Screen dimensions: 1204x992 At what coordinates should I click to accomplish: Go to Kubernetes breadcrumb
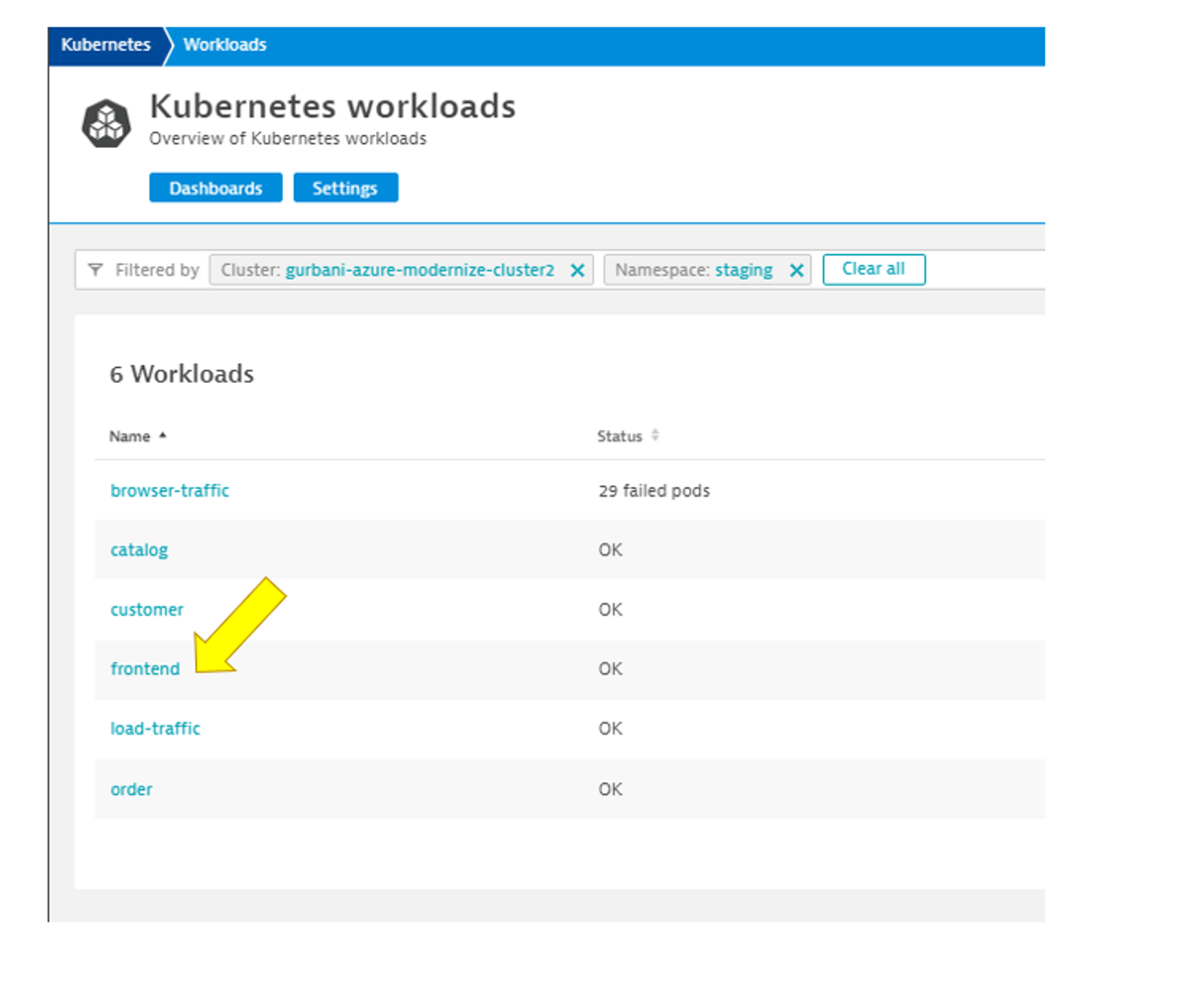point(105,45)
